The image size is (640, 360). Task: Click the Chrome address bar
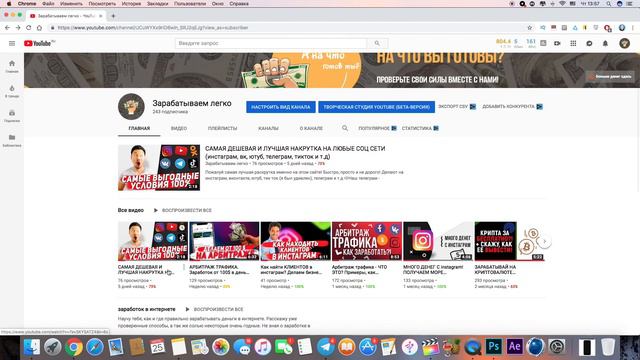click(286, 28)
